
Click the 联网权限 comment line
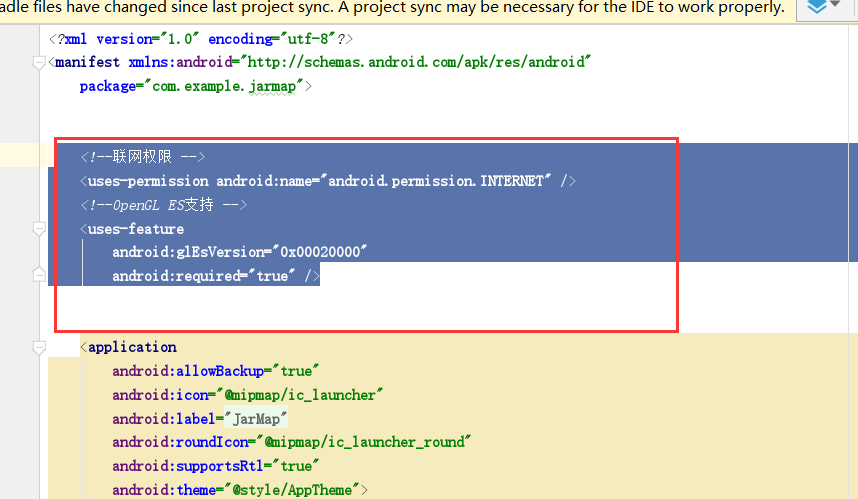click(142, 157)
